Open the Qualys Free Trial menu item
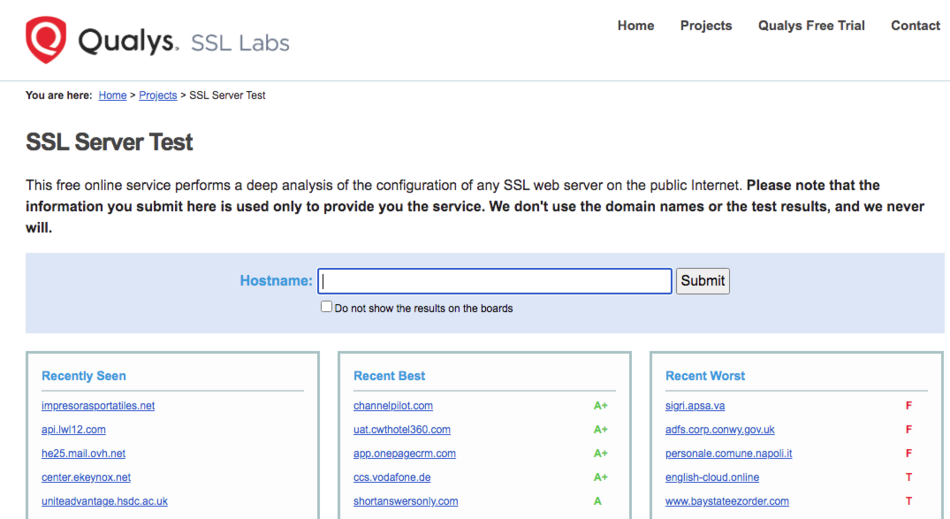 click(x=811, y=25)
